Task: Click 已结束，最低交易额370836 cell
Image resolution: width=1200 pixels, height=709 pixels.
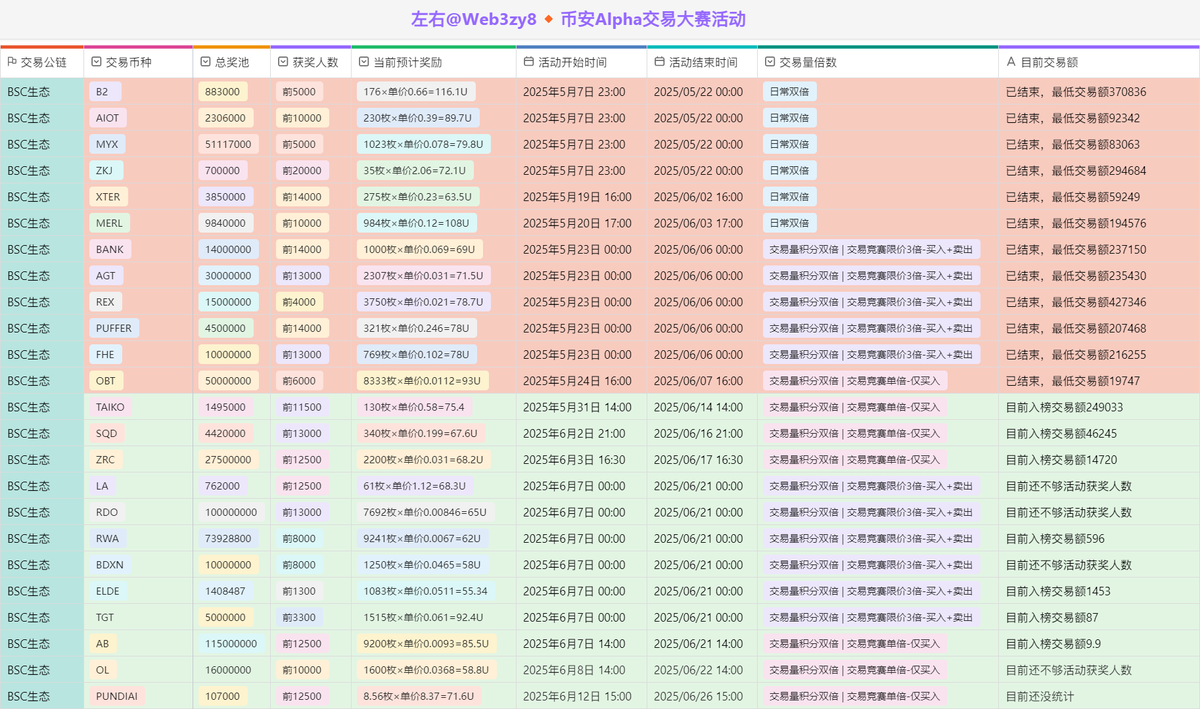Action: (x=1076, y=92)
